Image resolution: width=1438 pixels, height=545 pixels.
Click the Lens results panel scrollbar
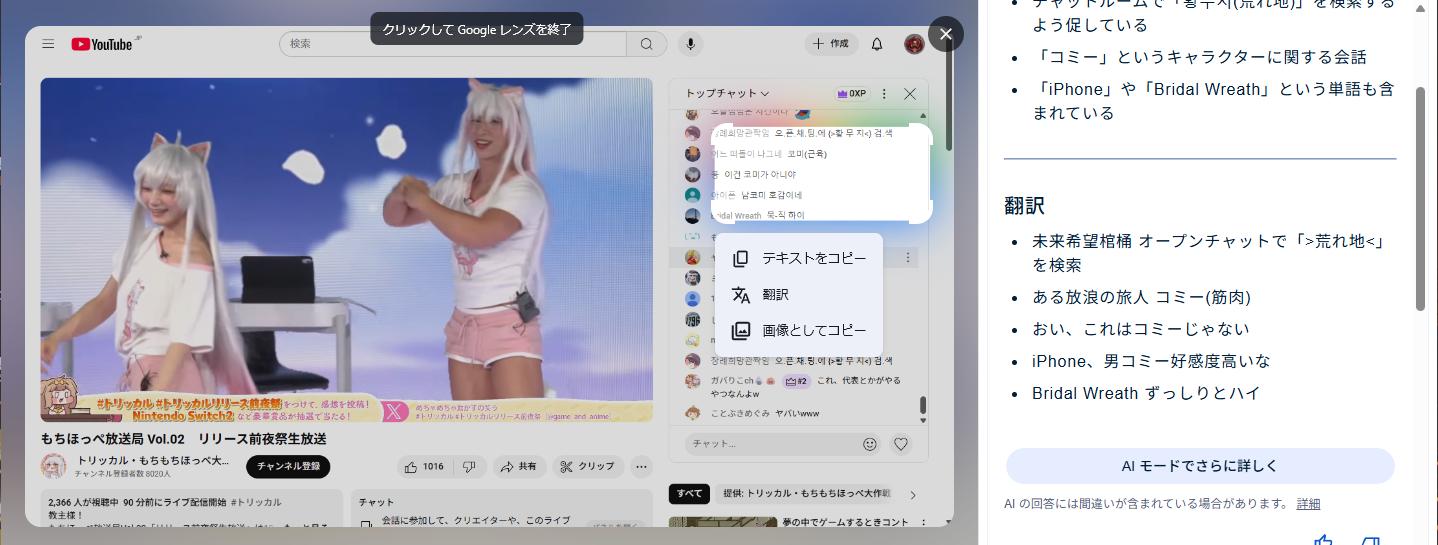(1420, 200)
